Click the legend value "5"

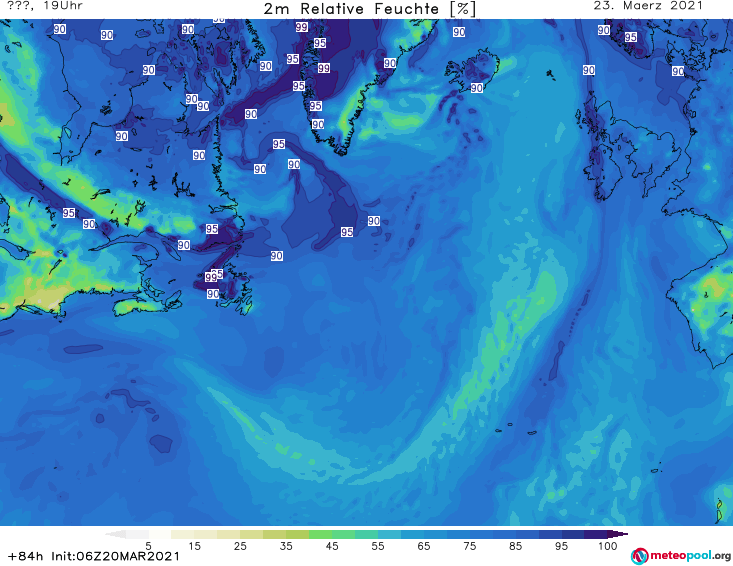click(148, 546)
